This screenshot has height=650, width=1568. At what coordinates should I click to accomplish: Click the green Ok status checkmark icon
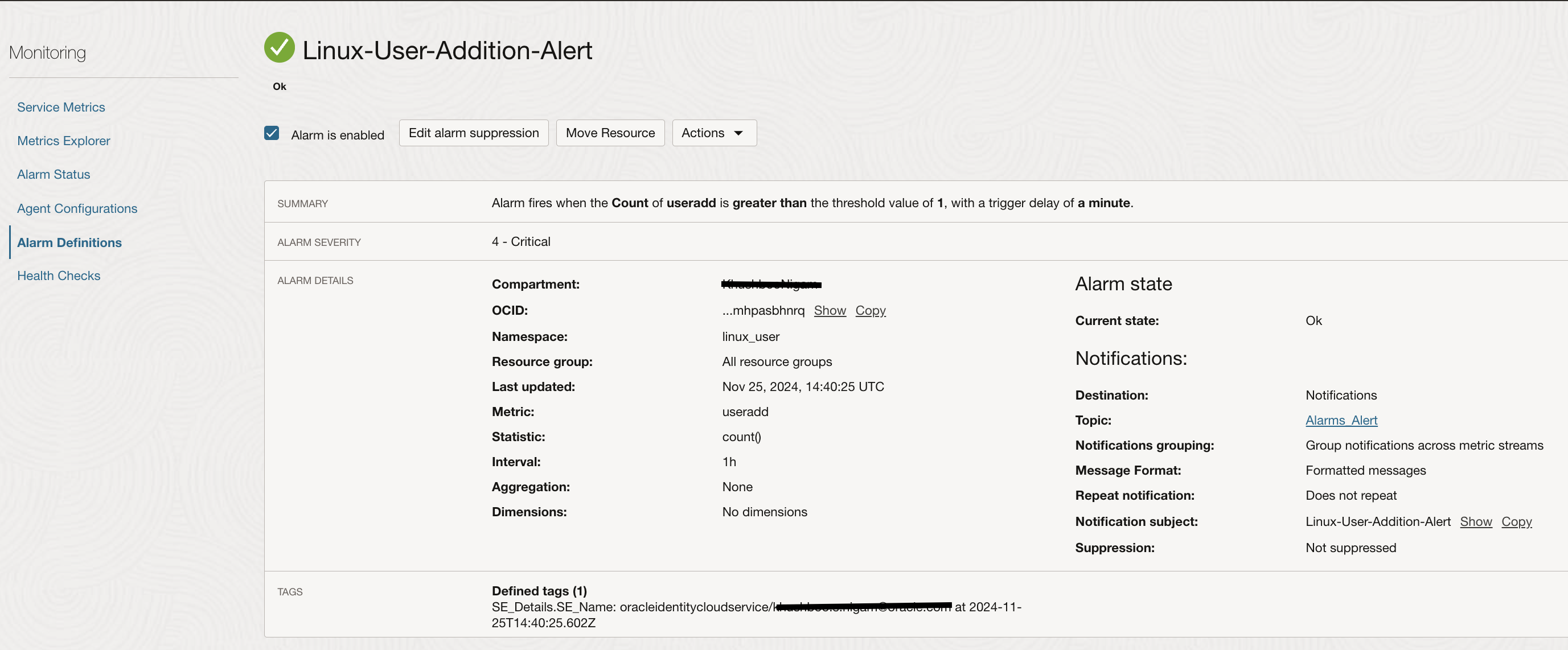[280, 47]
